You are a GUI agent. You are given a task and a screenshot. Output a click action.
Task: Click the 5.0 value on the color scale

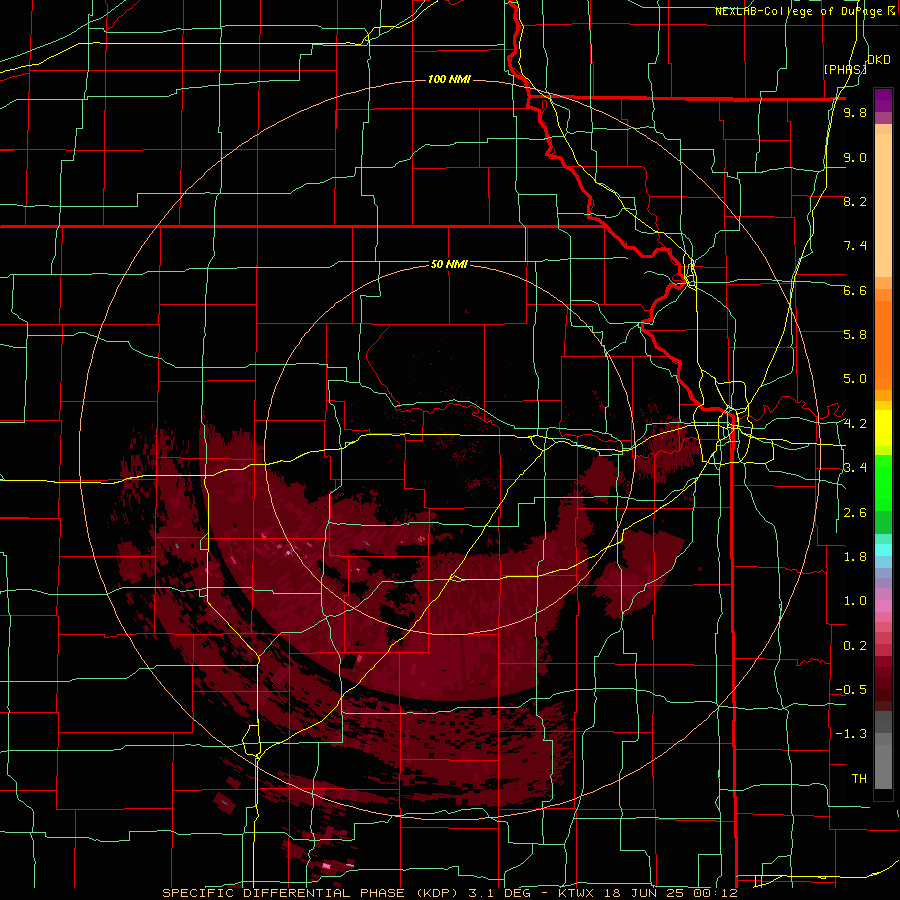[855, 379]
